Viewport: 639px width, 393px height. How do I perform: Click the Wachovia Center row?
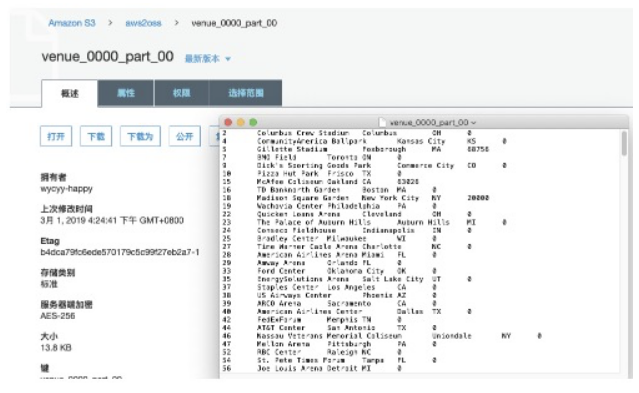(330, 206)
